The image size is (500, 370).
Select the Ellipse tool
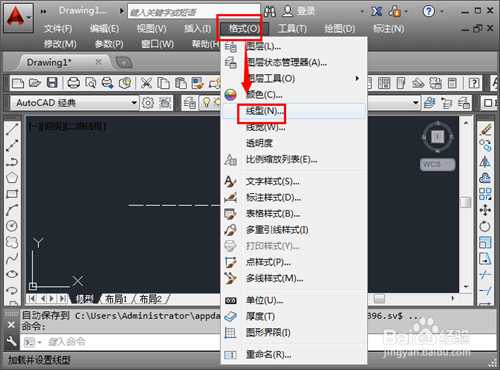click(x=12, y=274)
